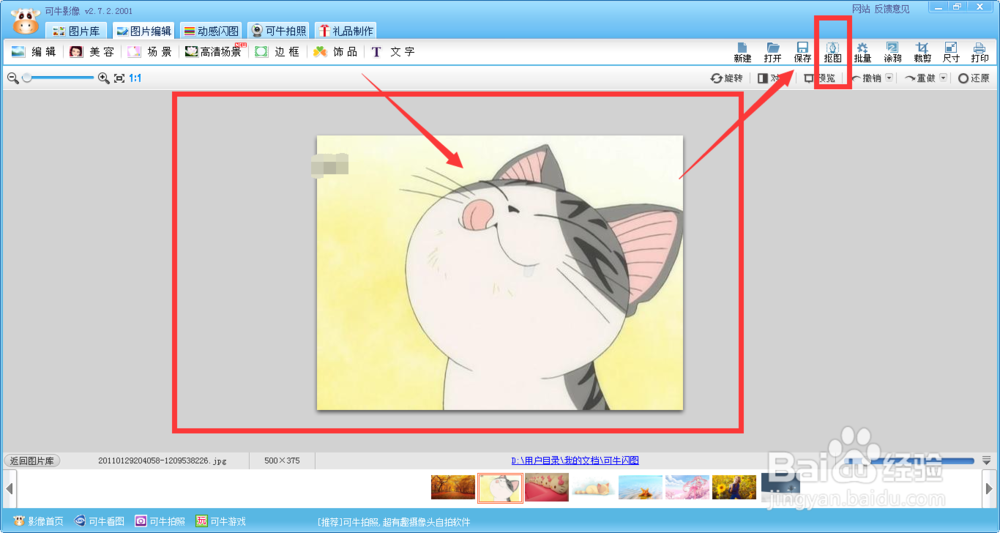The width and height of the screenshot is (1000, 533).
Task: Collapse the thumbnail strip with the down-arrow icon
Action: tap(987, 460)
